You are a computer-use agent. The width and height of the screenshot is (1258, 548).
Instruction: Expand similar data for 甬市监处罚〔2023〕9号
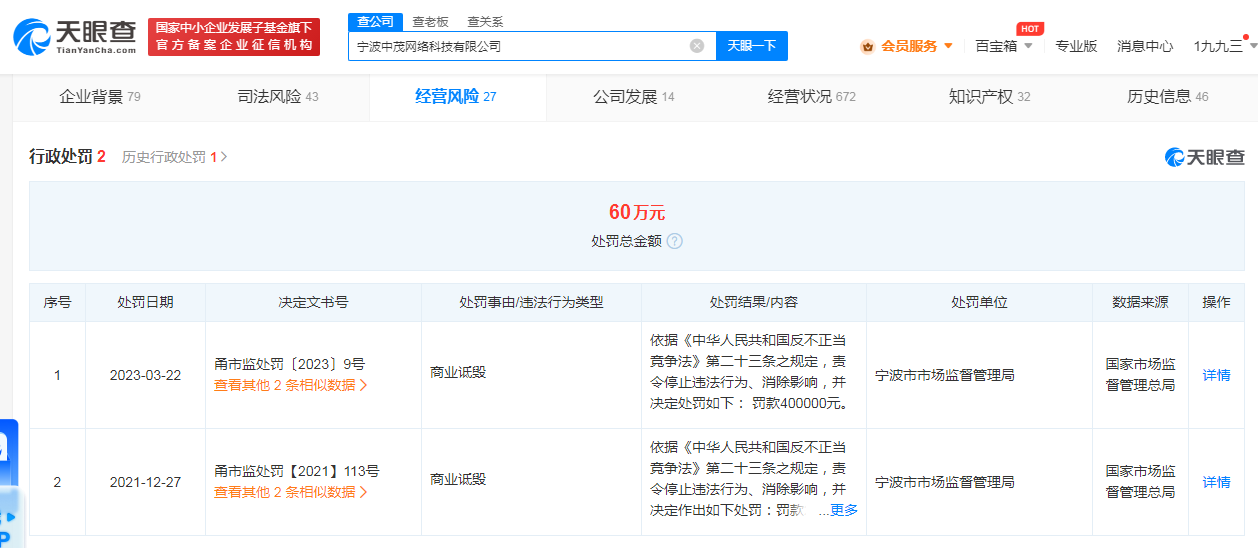click(291, 385)
